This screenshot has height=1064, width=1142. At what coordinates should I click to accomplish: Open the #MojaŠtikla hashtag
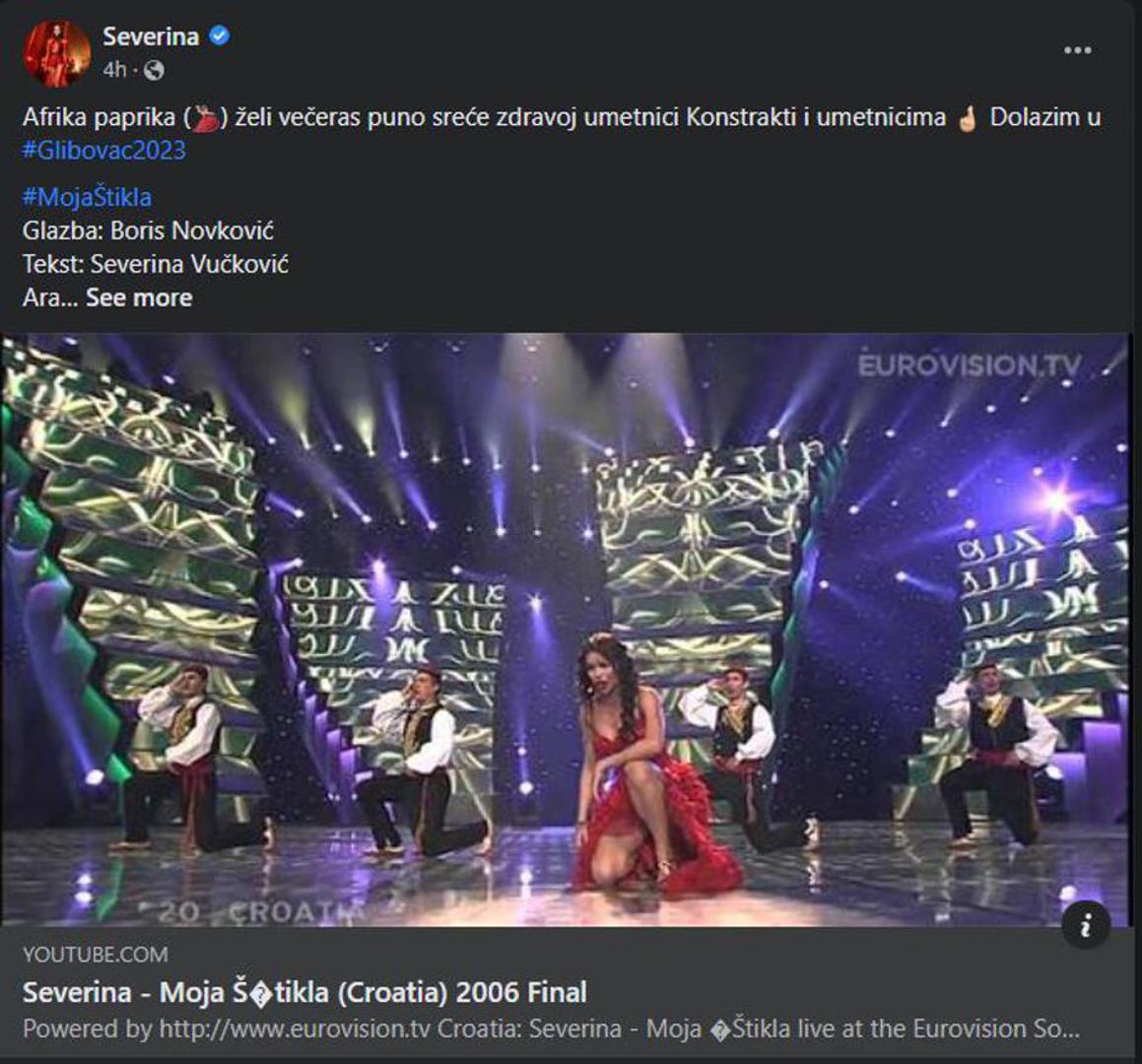click(x=88, y=197)
